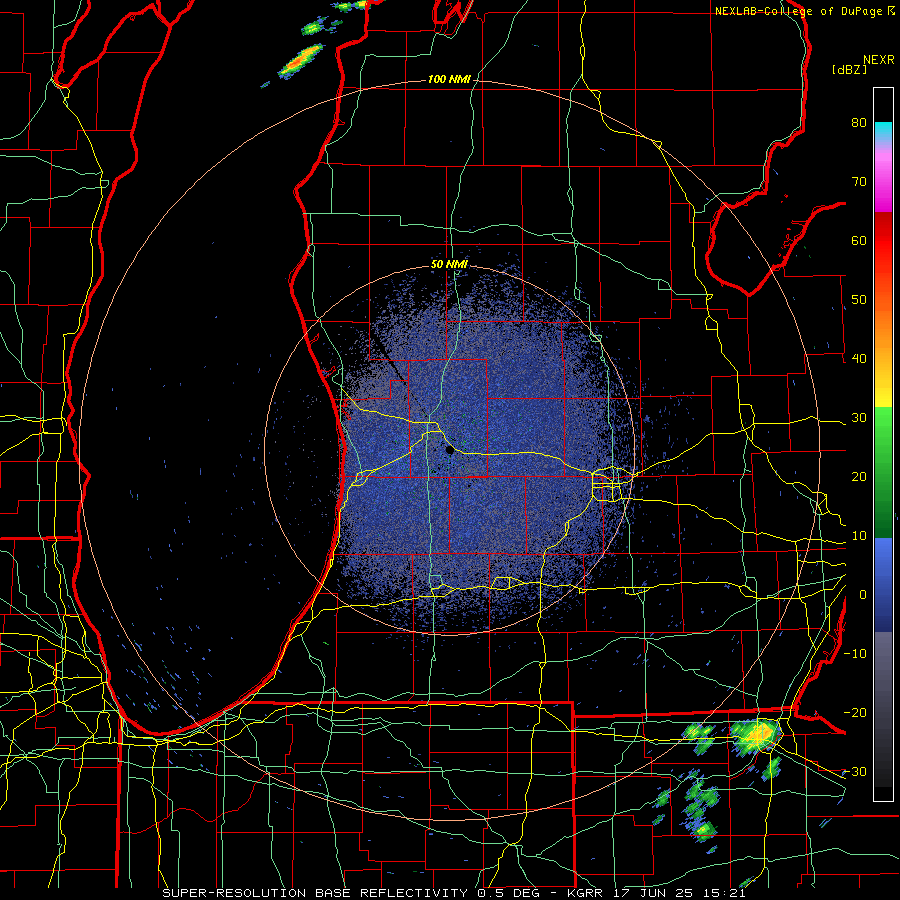Click the 60 value on dBZ scale
This screenshot has width=900, height=900.
pyautogui.click(x=859, y=240)
